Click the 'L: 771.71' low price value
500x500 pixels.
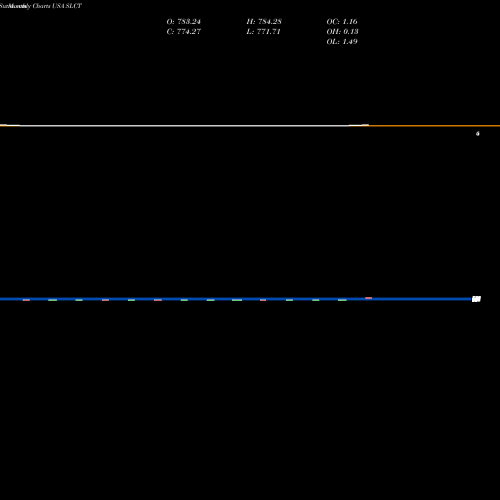tap(263, 32)
